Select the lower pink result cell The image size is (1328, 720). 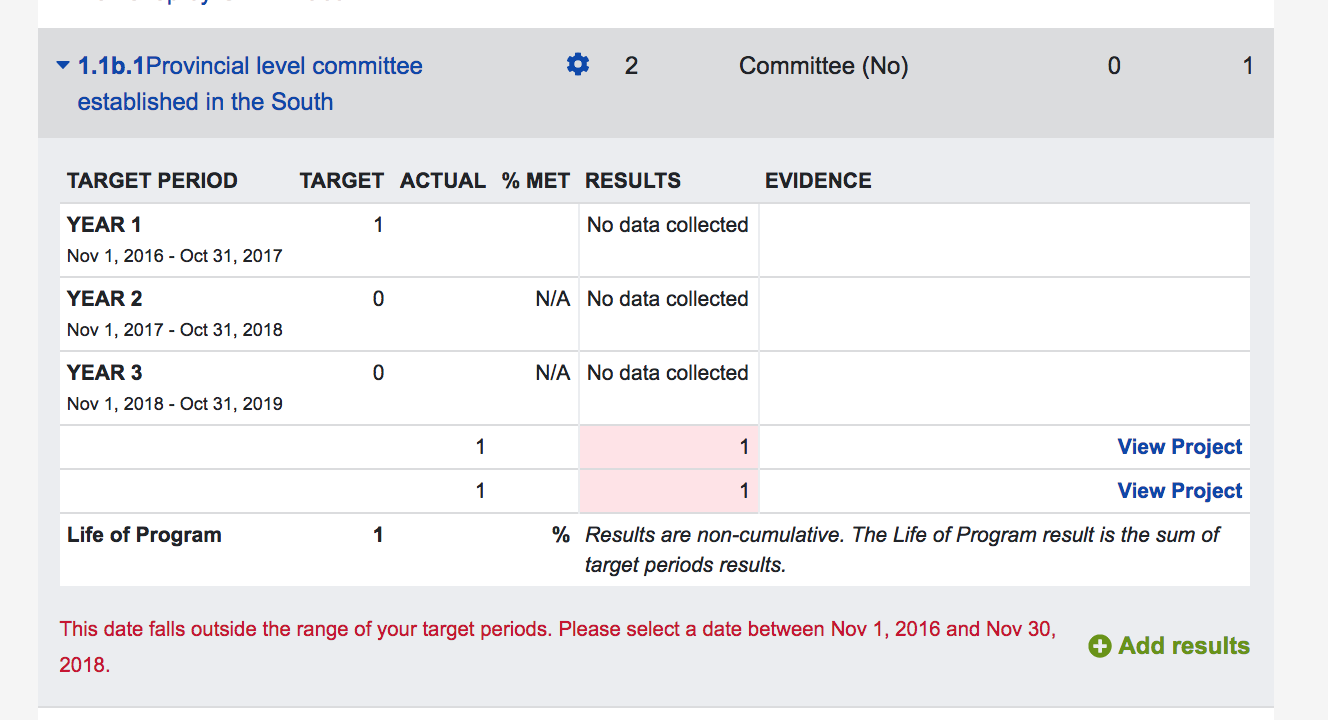pos(668,491)
